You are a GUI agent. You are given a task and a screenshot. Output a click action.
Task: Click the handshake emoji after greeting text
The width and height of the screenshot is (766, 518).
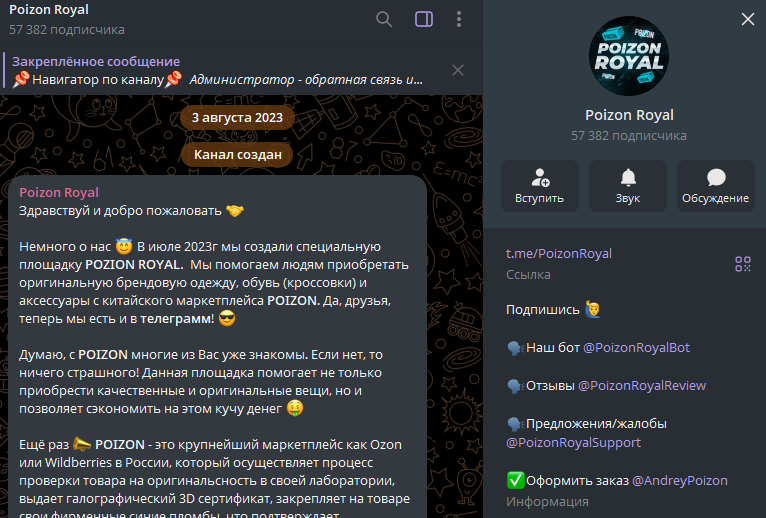point(235,211)
